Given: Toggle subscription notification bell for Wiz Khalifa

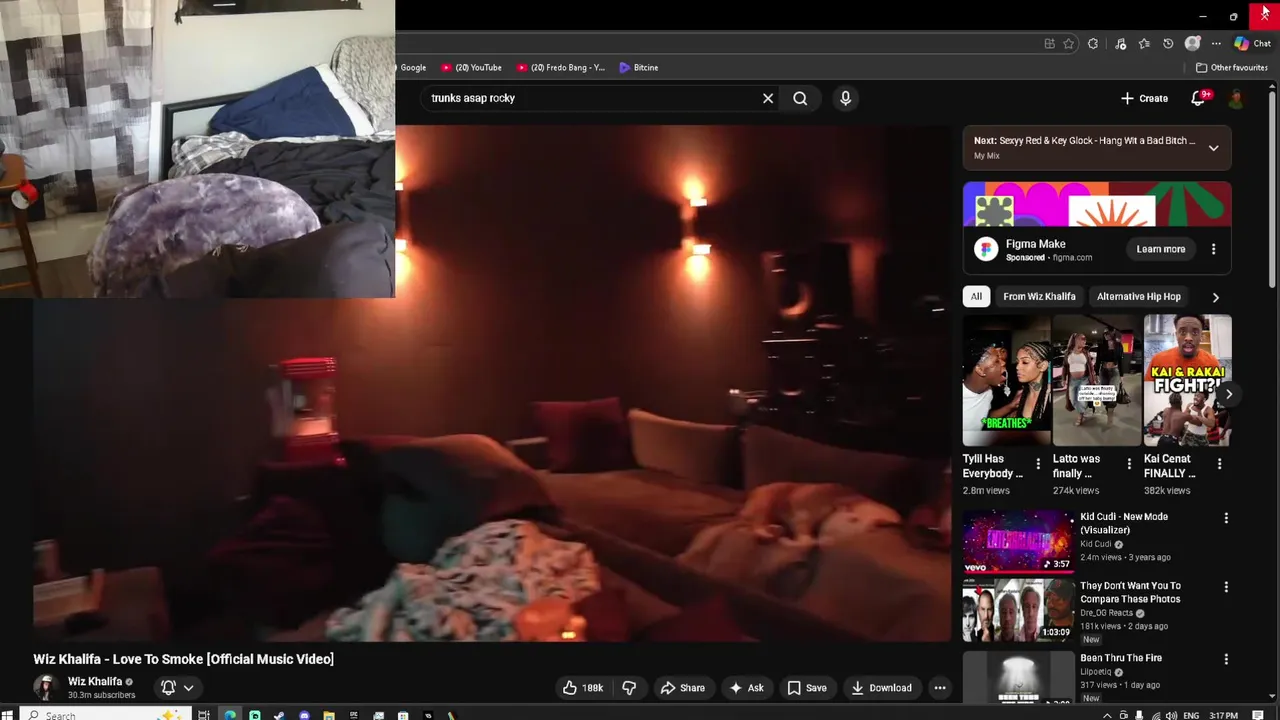Looking at the screenshot, I should (x=177, y=688).
